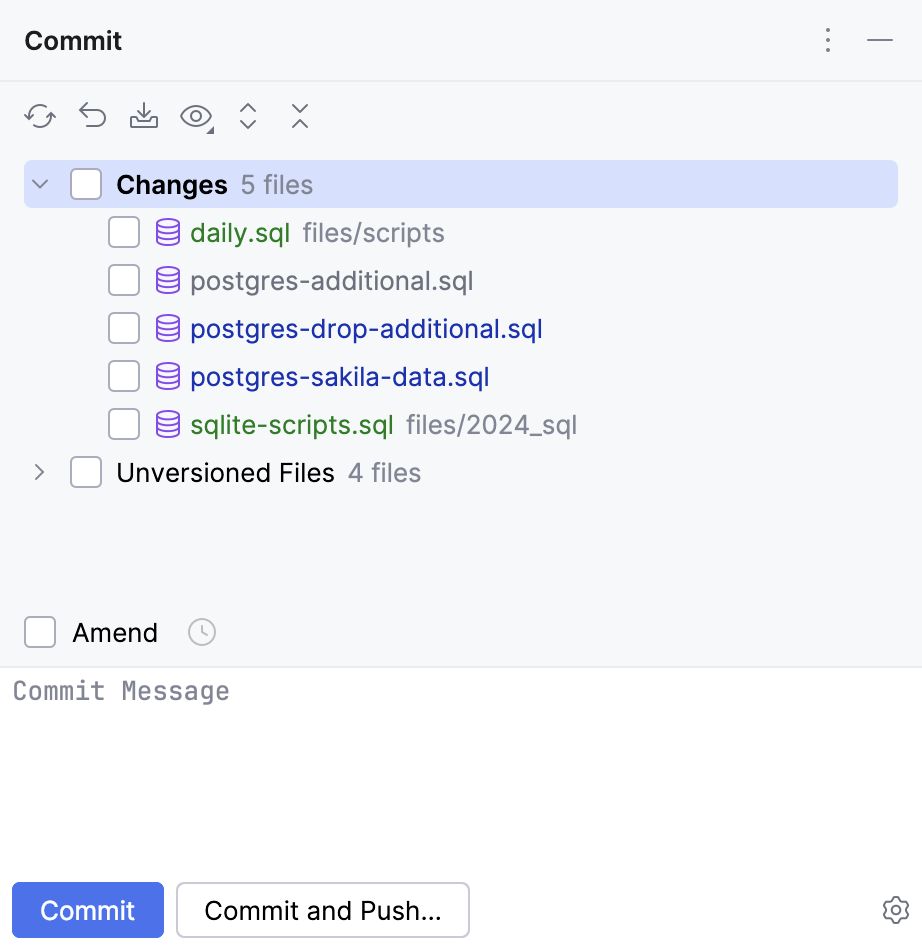Select the sqlite-scripts.sql file entry

(x=291, y=425)
